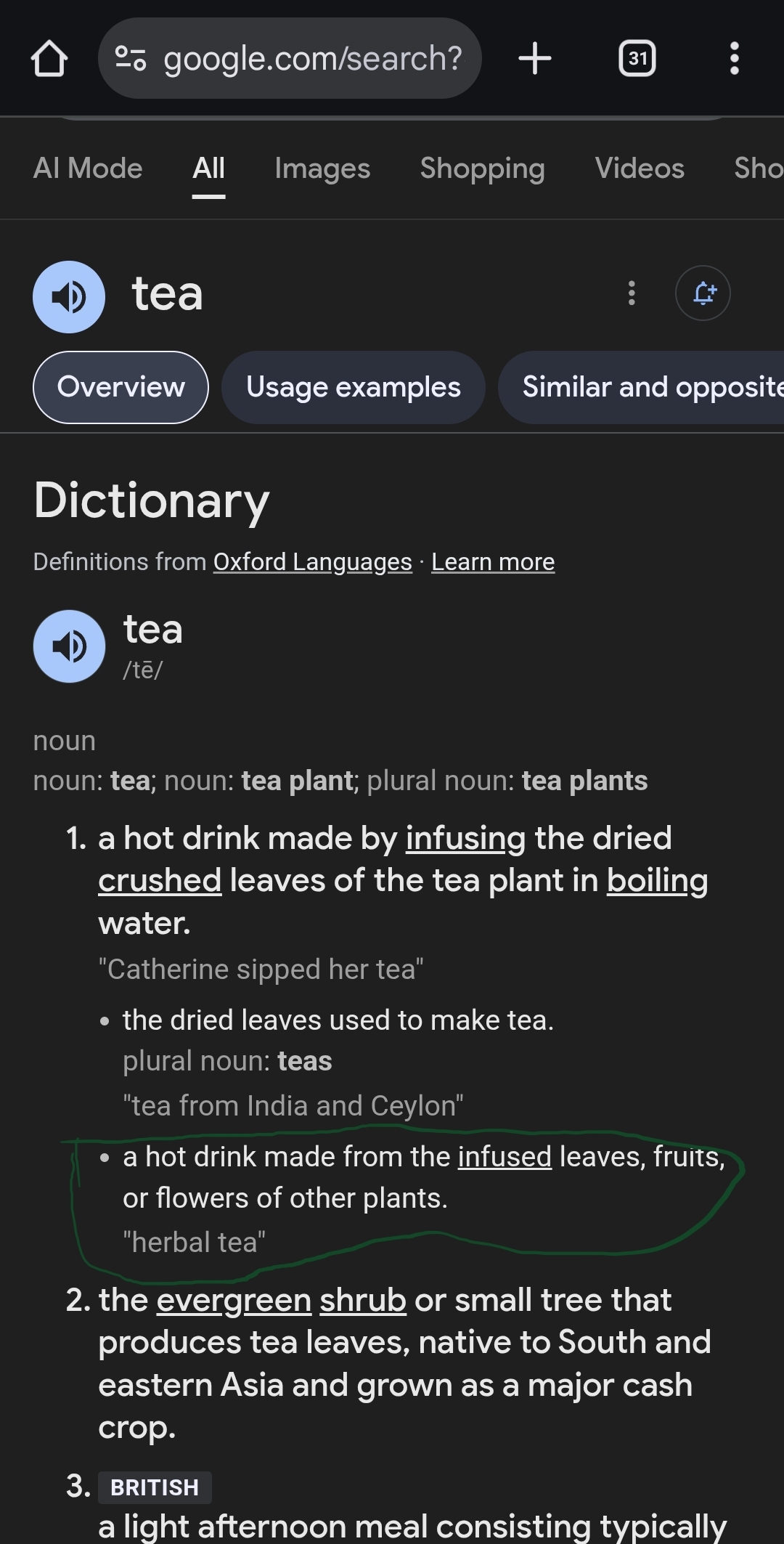Tap the browser home icon
Viewport: 784px width, 1544px height.
[x=49, y=58]
